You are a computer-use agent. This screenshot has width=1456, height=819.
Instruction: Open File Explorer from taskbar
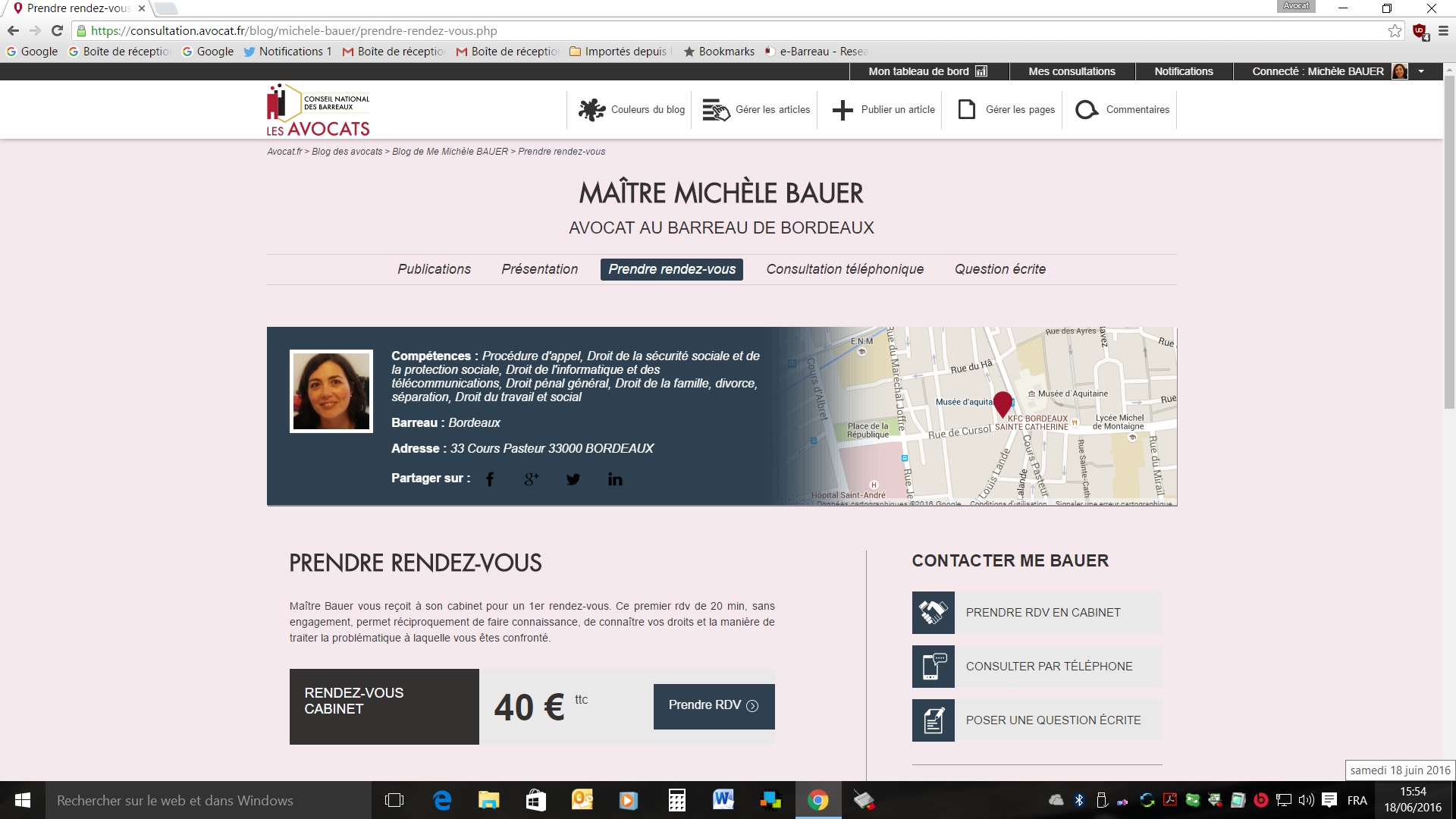[x=488, y=800]
